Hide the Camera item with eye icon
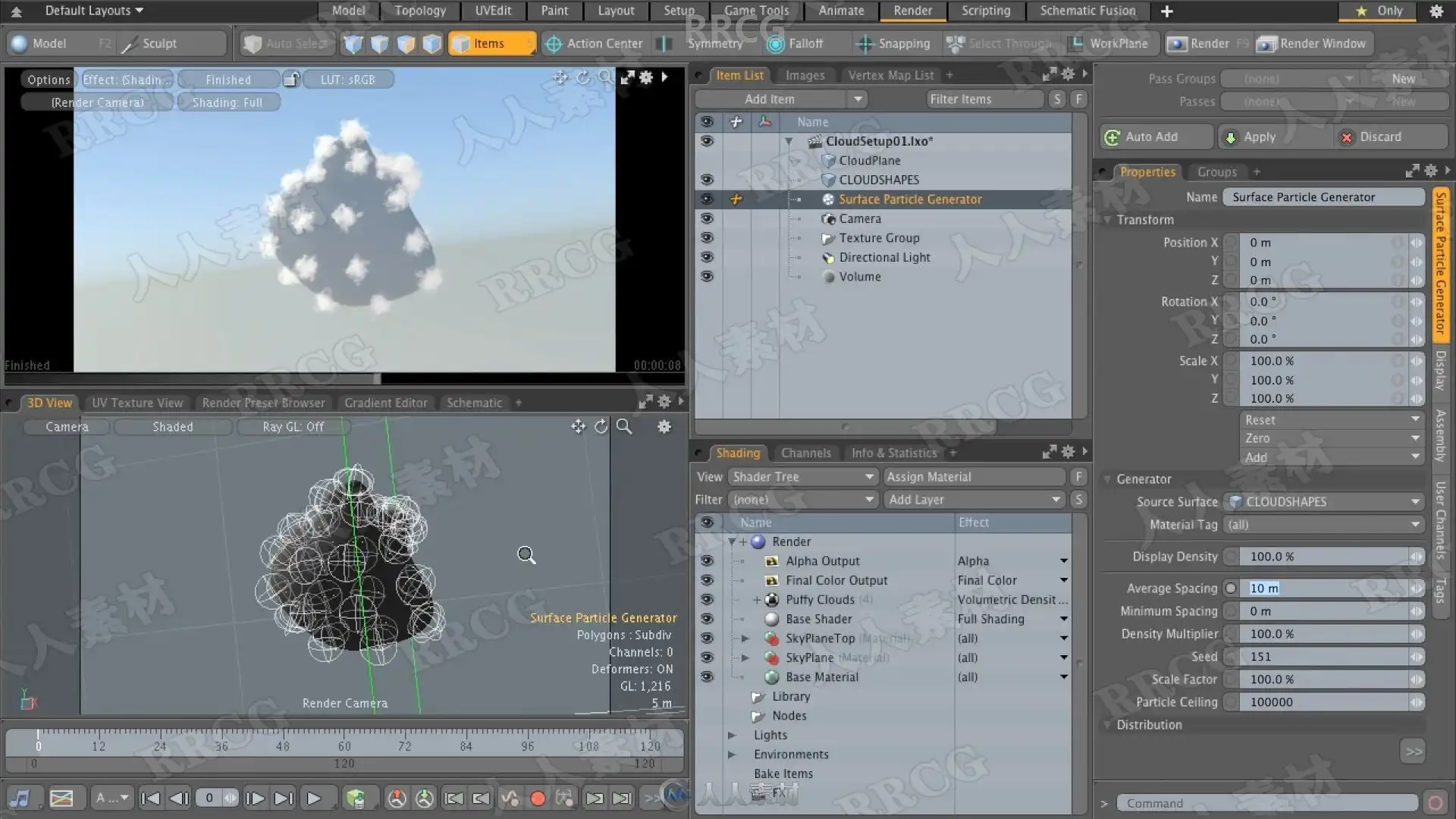 click(x=707, y=218)
